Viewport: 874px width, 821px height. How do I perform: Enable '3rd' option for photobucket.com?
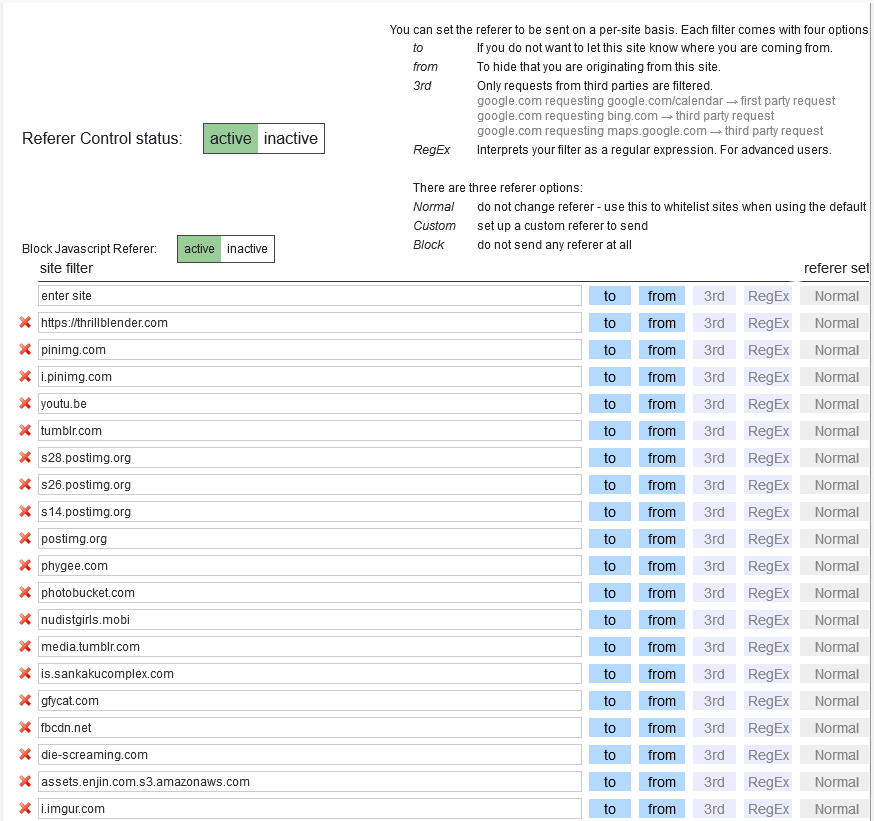tap(714, 593)
